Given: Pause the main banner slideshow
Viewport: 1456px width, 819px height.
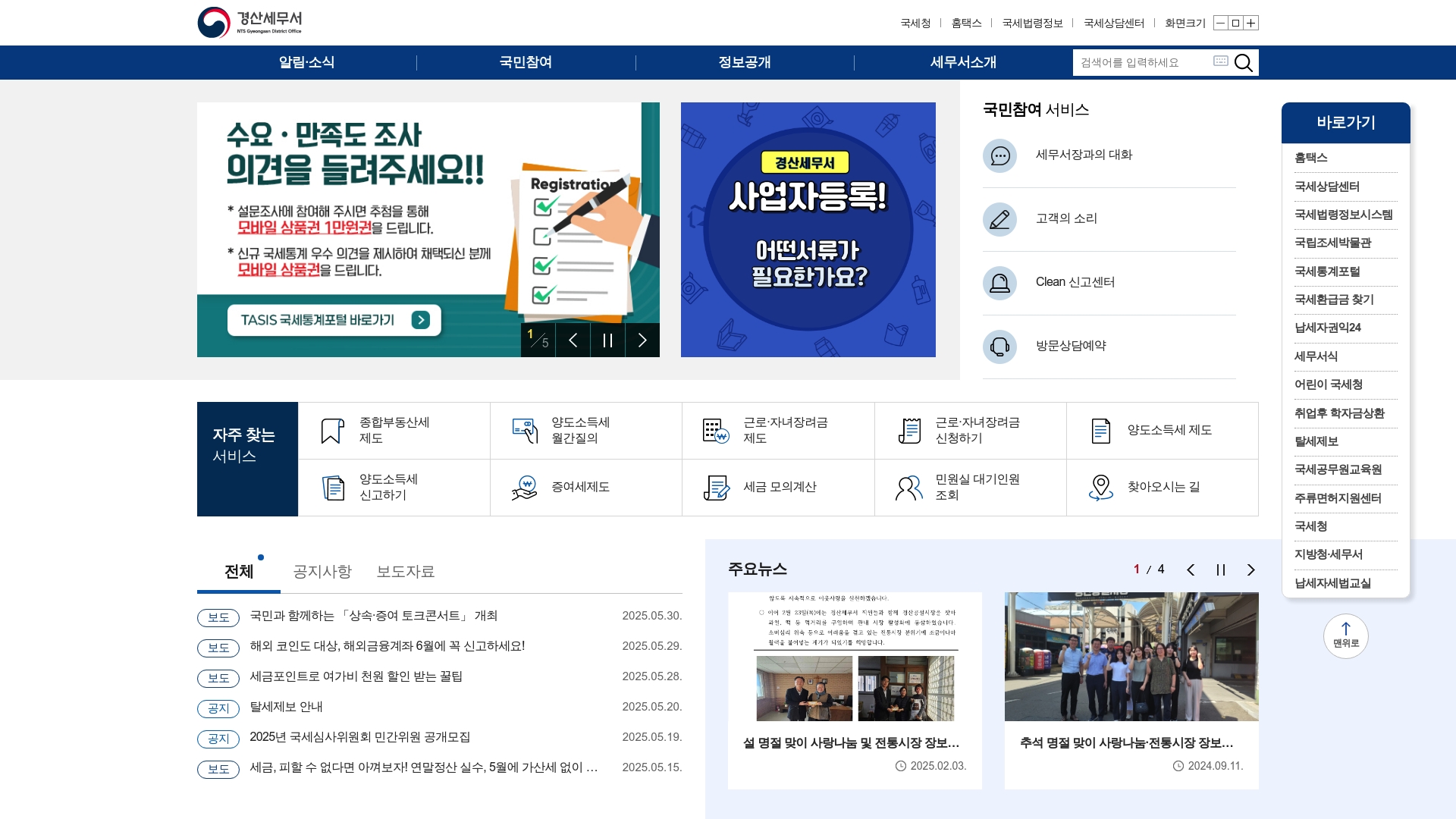Looking at the screenshot, I should coord(607,340).
